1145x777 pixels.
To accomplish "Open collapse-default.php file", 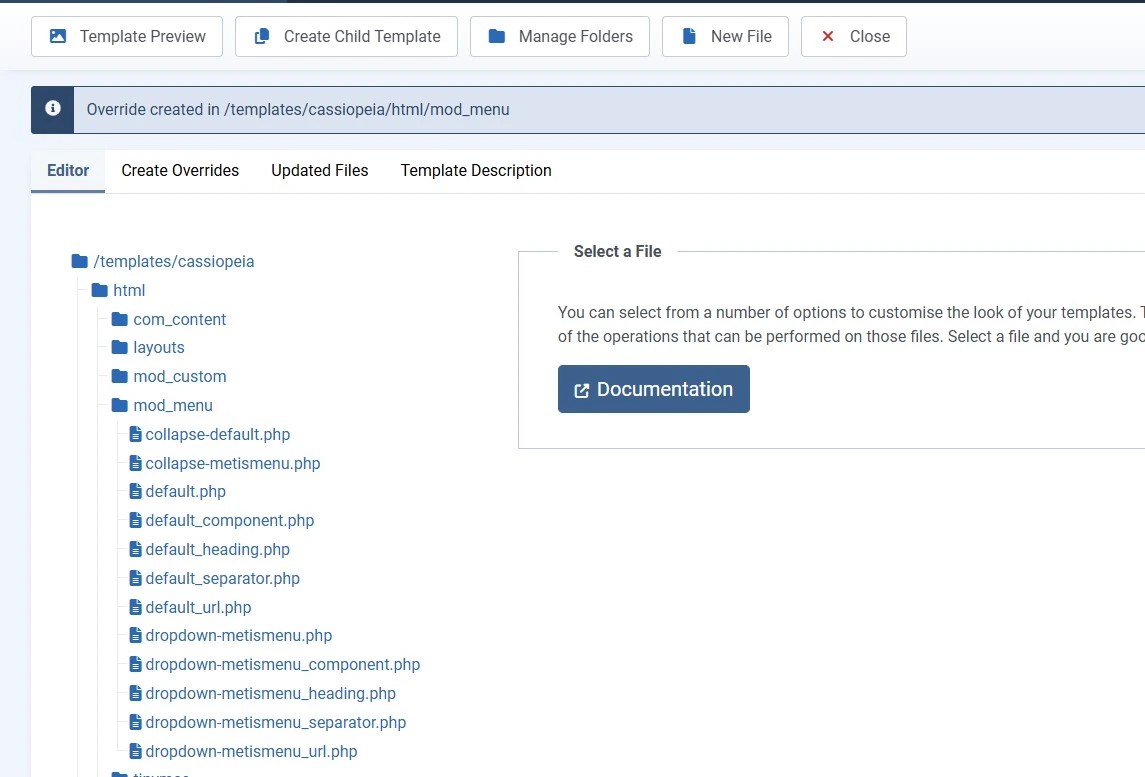I will click(210, 435).
